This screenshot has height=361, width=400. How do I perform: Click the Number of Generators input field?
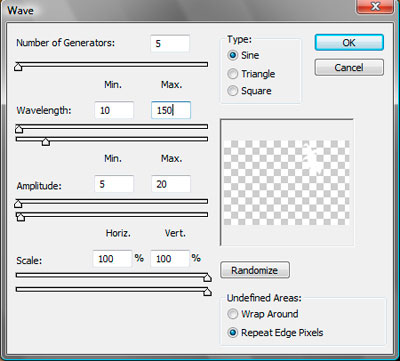[x=170, y=44]
